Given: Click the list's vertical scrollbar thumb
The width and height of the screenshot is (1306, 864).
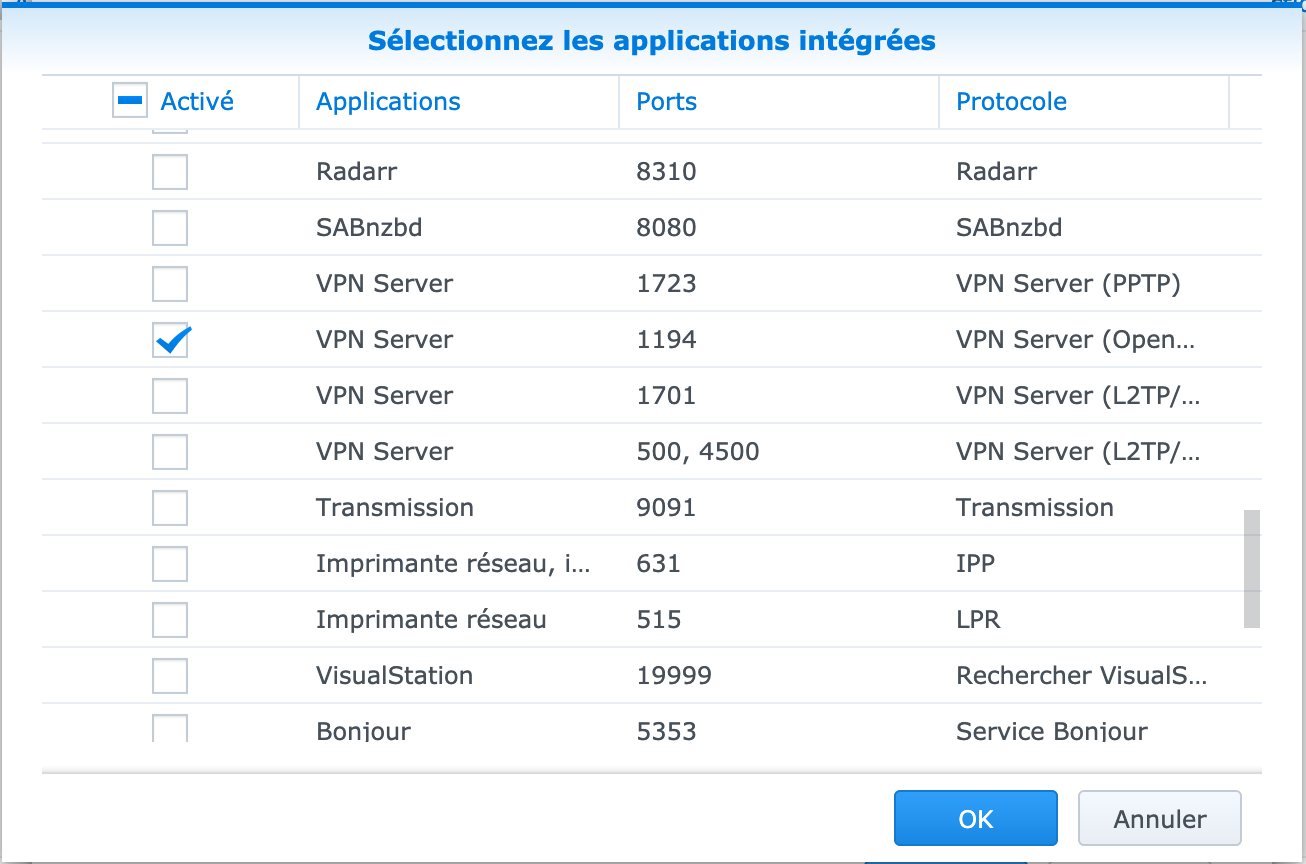Looking at the screenshot, I should coord(1251,569).
